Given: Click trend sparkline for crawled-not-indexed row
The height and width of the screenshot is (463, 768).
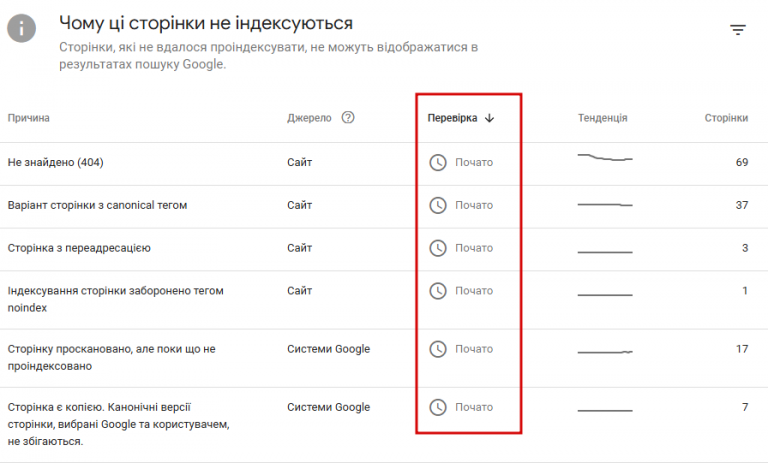Looking at the screenshot, I should pyautogui.click(x=605, y=352).
